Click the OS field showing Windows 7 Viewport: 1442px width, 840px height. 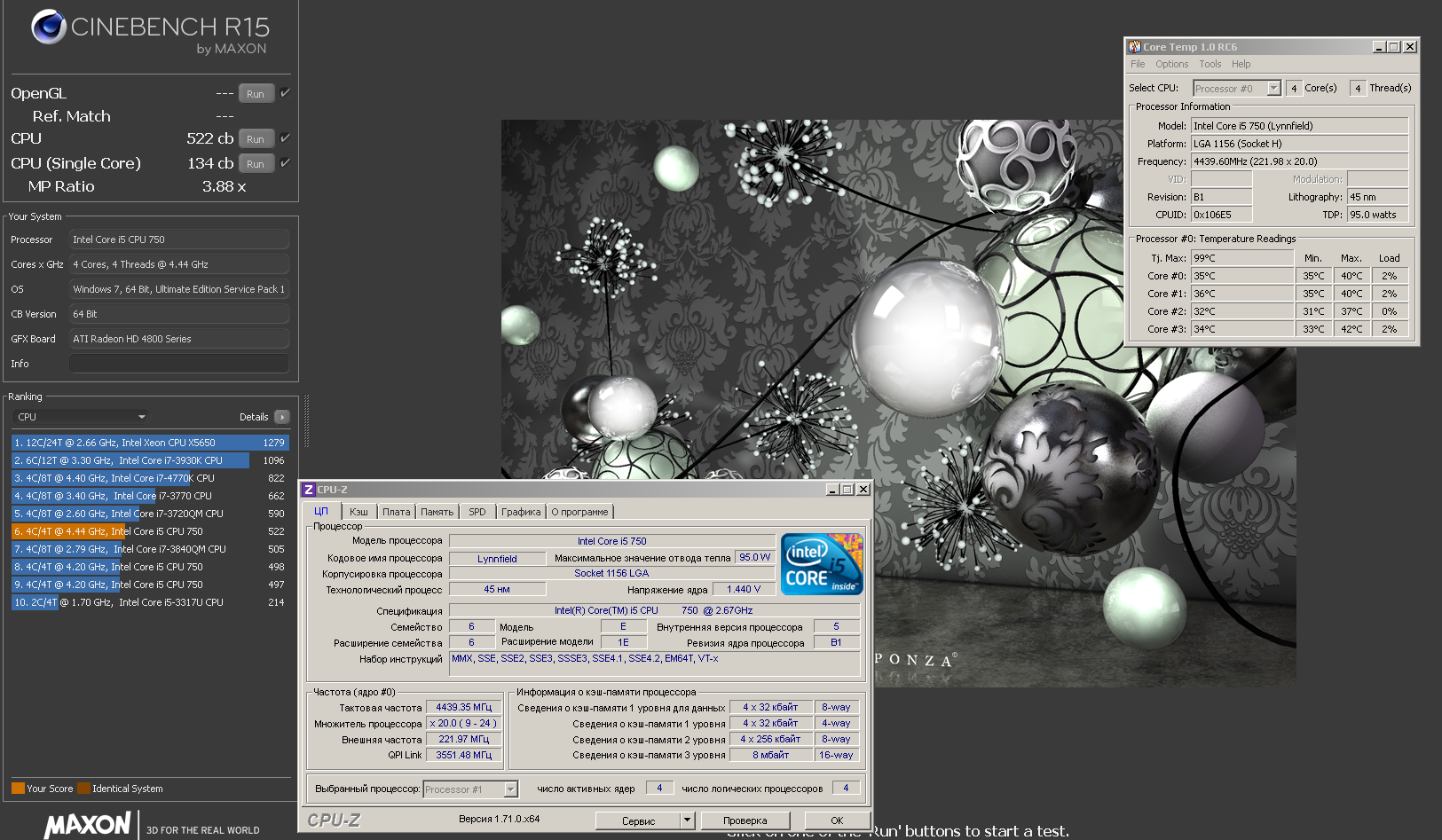click(179, 289)
